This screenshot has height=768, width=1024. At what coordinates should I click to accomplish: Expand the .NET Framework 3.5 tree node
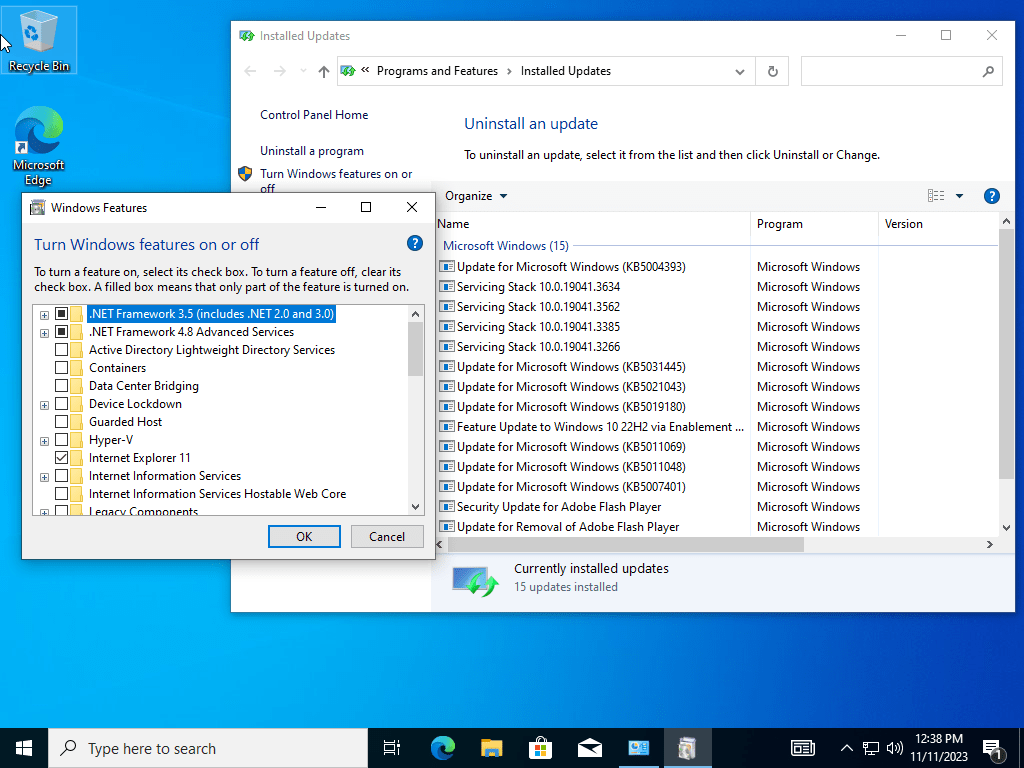44,315
